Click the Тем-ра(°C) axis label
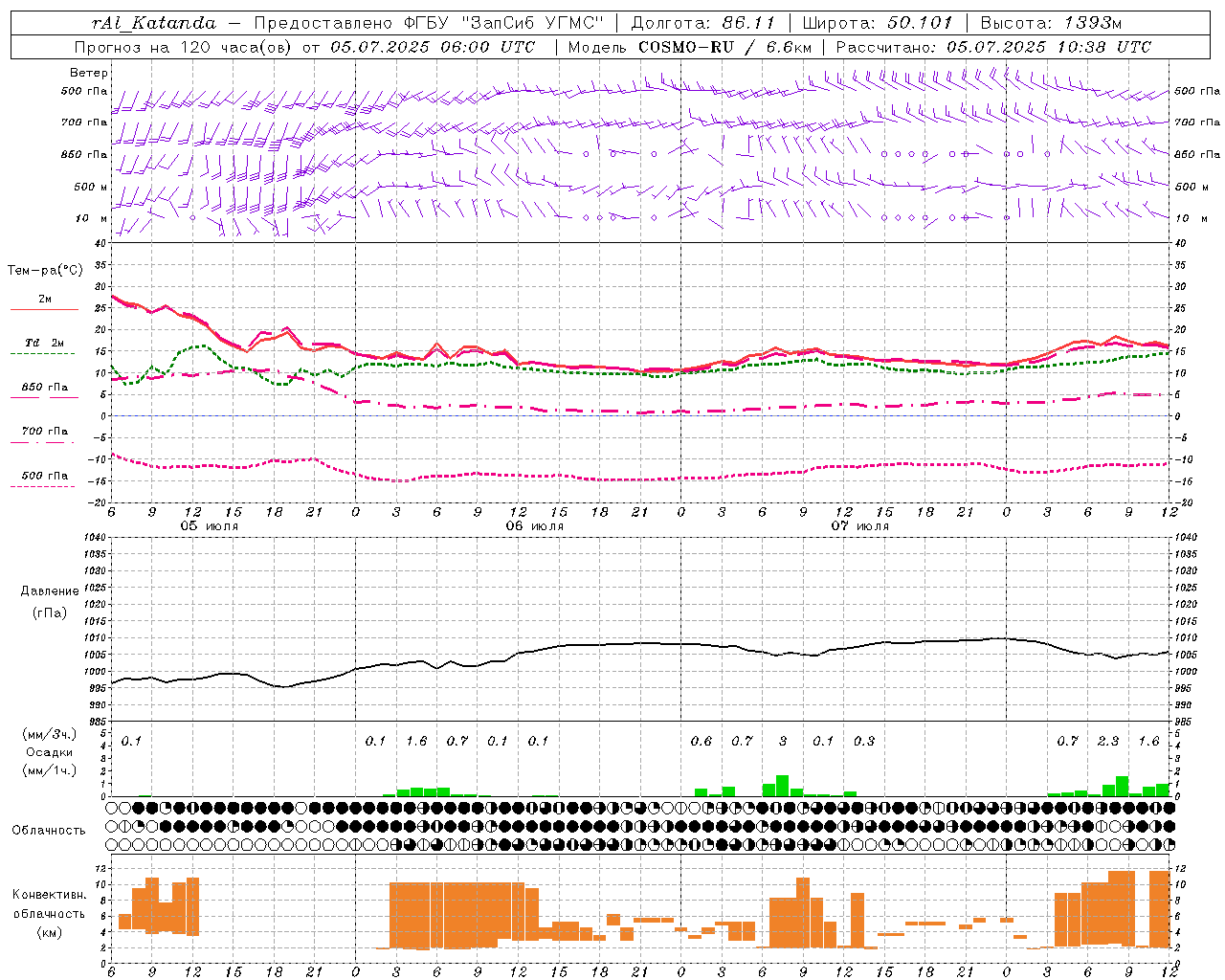Screen dimensions: 1225x980 [x=45, y=271]
